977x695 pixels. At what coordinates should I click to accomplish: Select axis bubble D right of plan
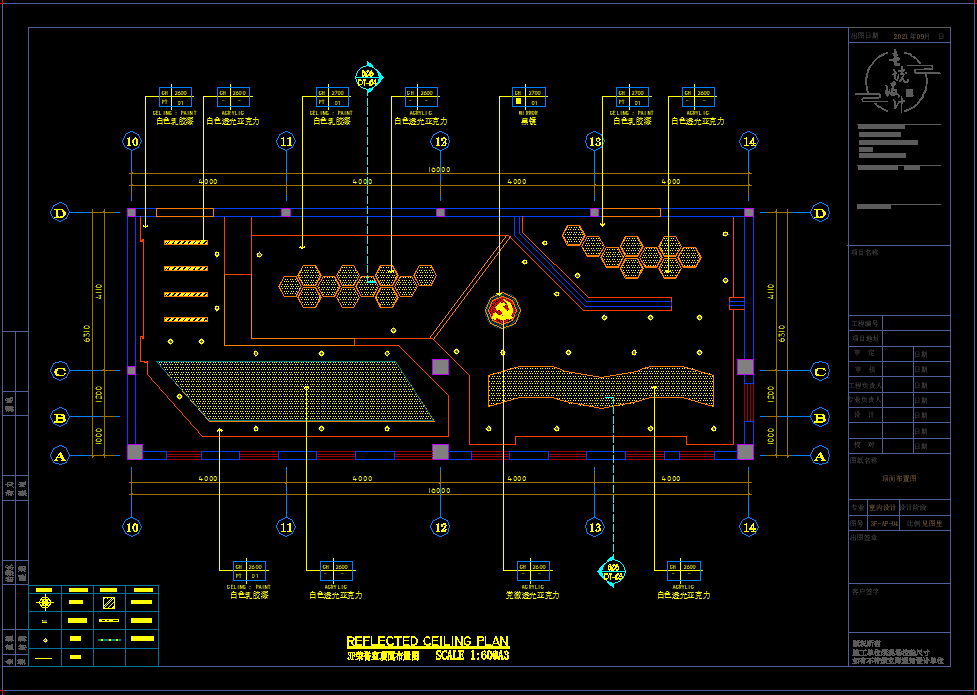click(x=820, y=213)
